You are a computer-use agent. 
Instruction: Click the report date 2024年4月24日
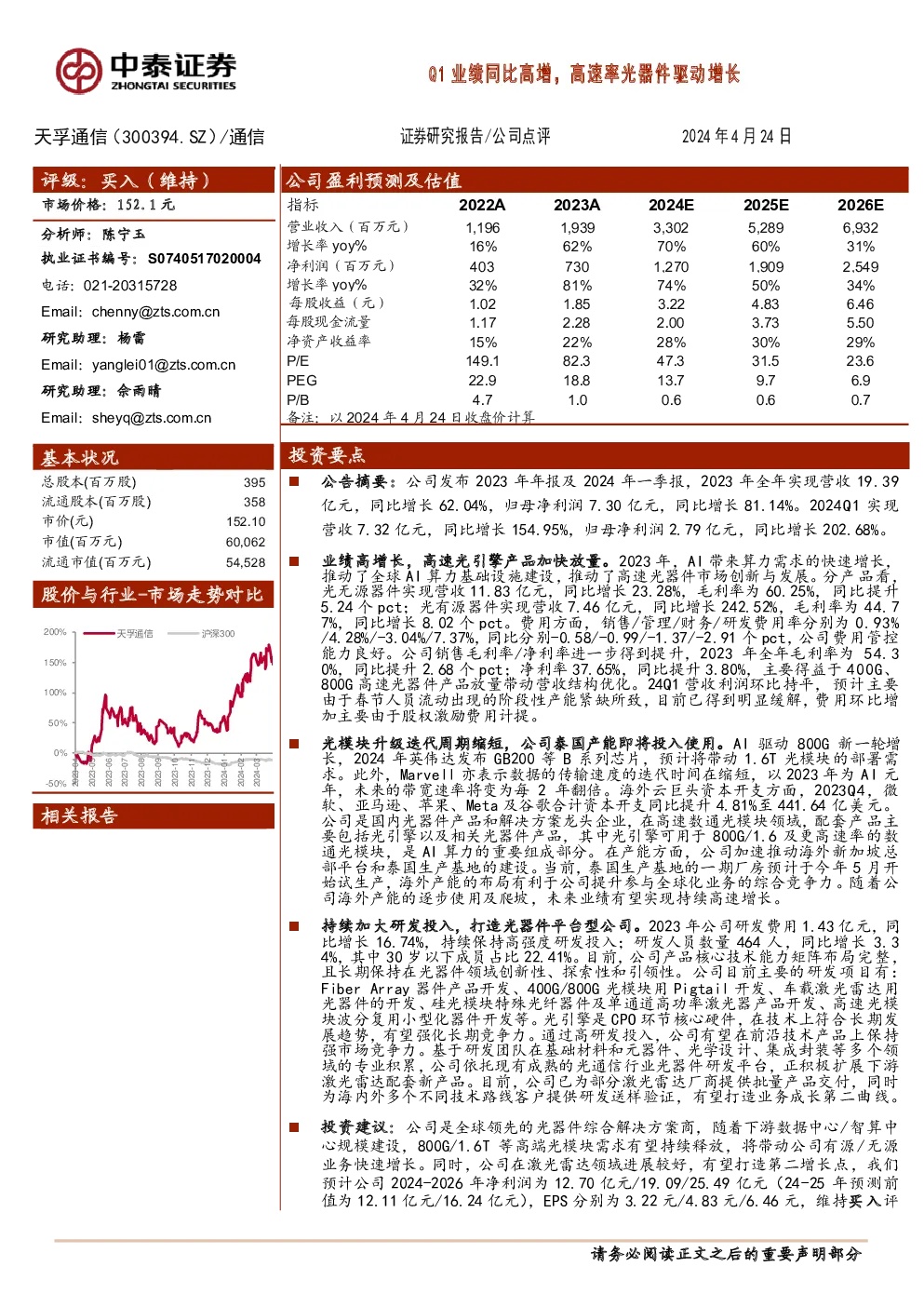736,136
